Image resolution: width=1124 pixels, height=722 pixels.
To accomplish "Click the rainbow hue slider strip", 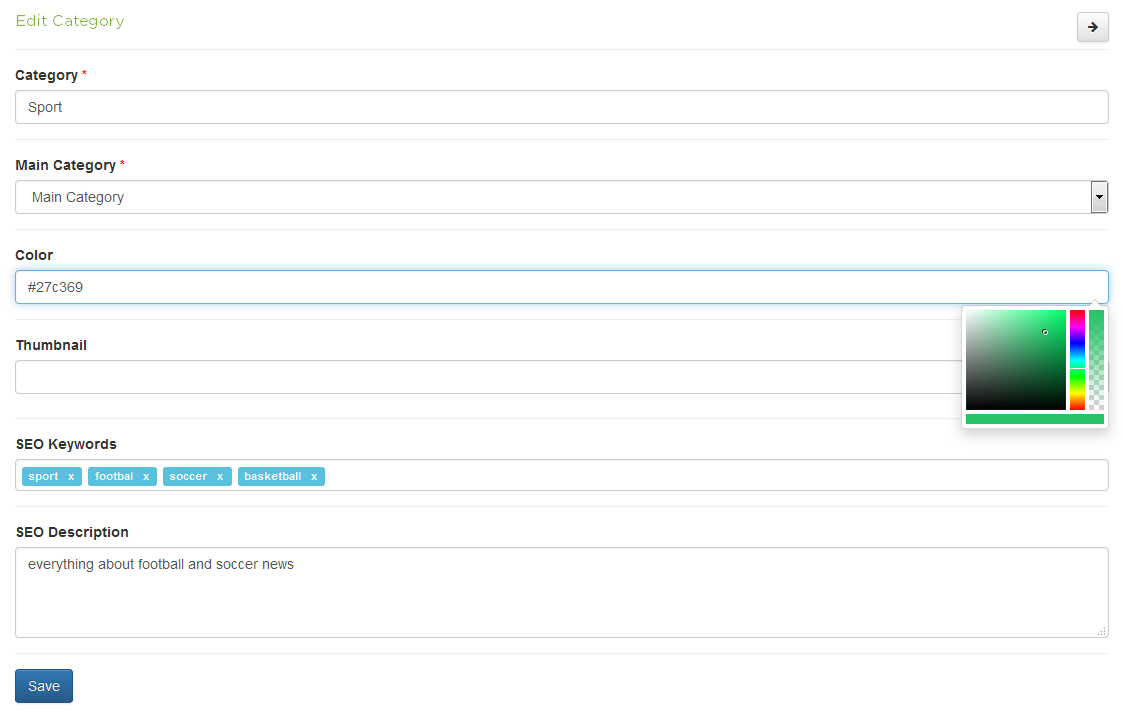I will pyautogui.click(x=1077, y=360).
